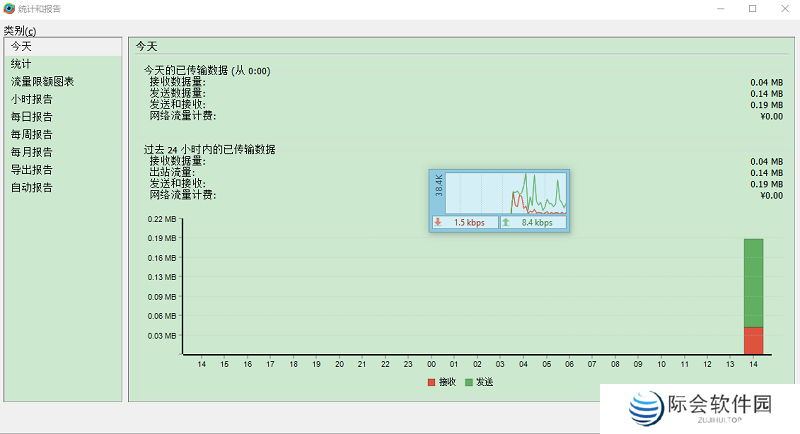Click the green sent segment of bar
Image resolution: width=800 pixels, height=434 pixels.
tap(754, 283)
